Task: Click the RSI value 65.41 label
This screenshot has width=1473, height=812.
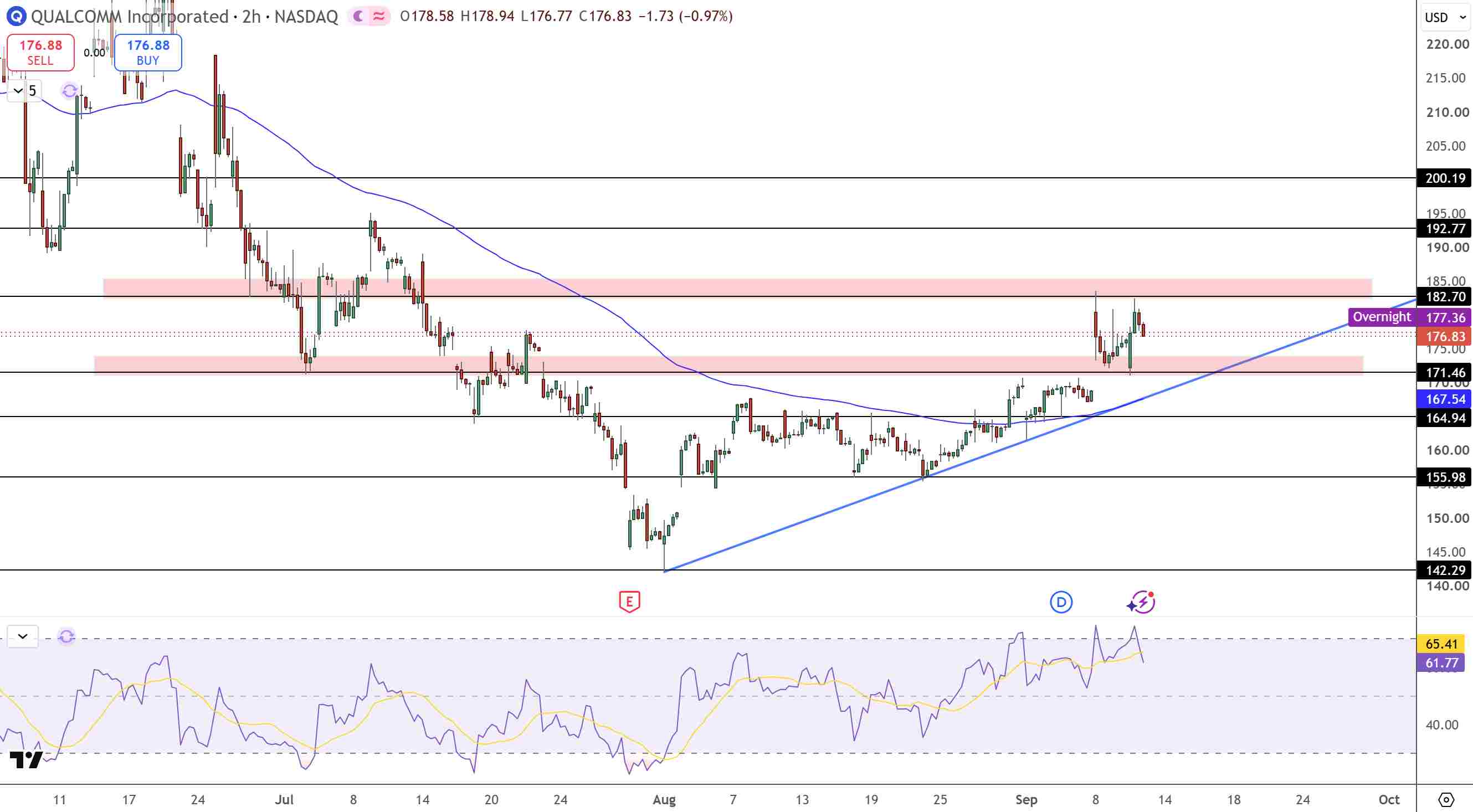Action: click(1441, 644)
